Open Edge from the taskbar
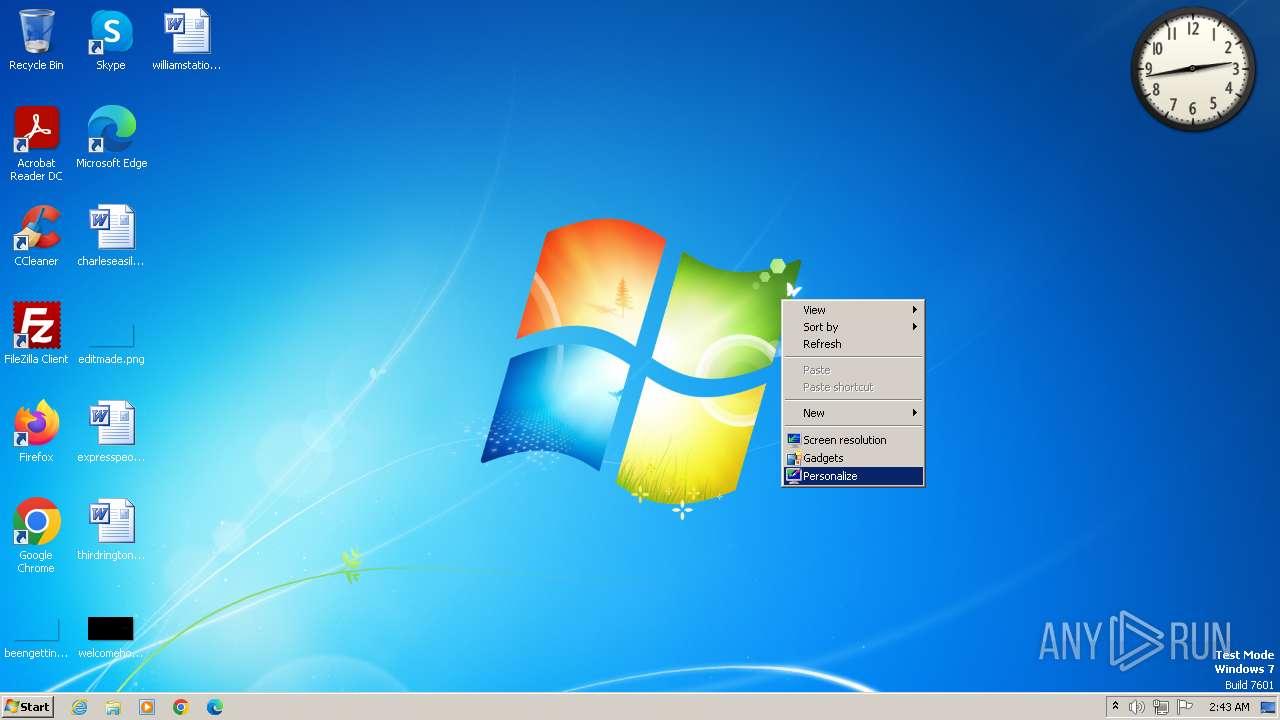This screenshot has height=720, width=1280. pos(215,707)
